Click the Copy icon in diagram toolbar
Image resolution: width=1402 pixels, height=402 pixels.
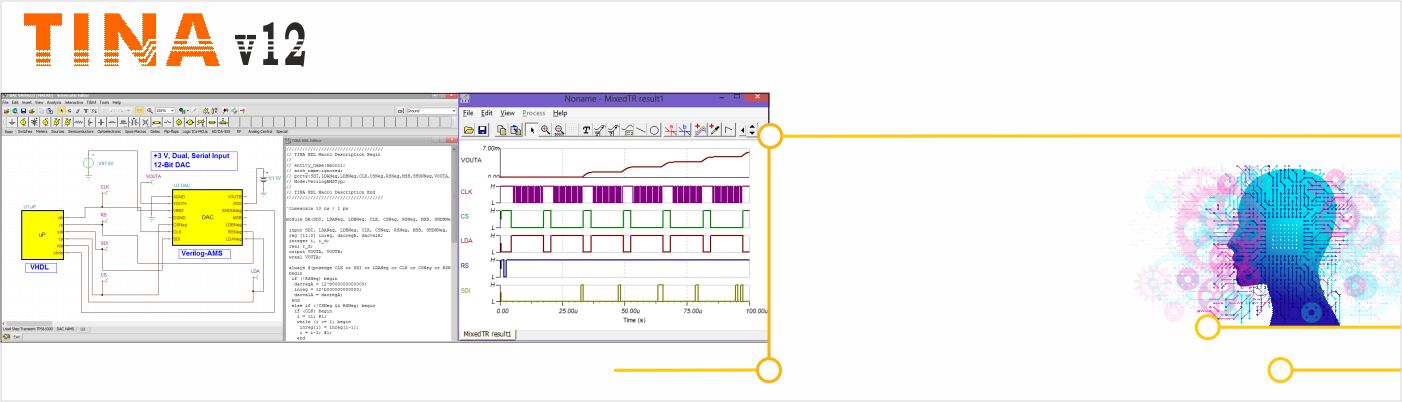coord(502,130)
